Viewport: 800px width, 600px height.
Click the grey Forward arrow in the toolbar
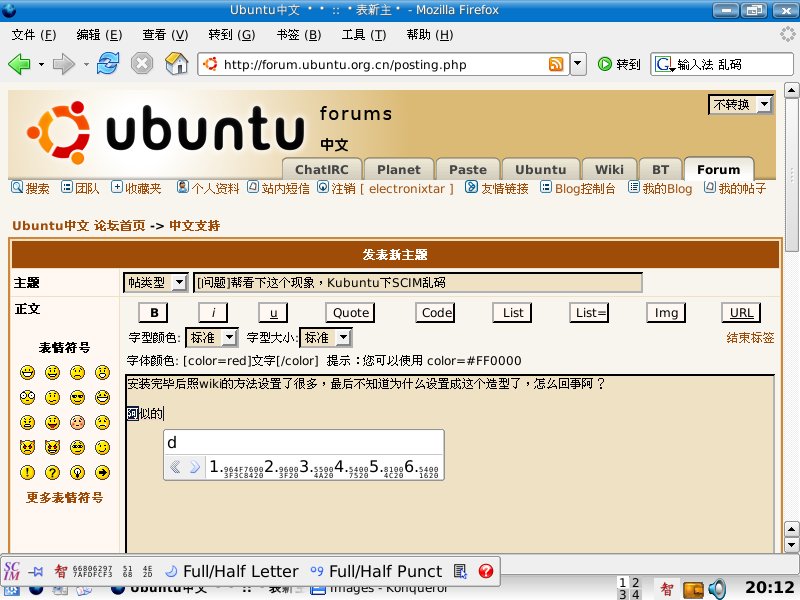pos(64,64)
